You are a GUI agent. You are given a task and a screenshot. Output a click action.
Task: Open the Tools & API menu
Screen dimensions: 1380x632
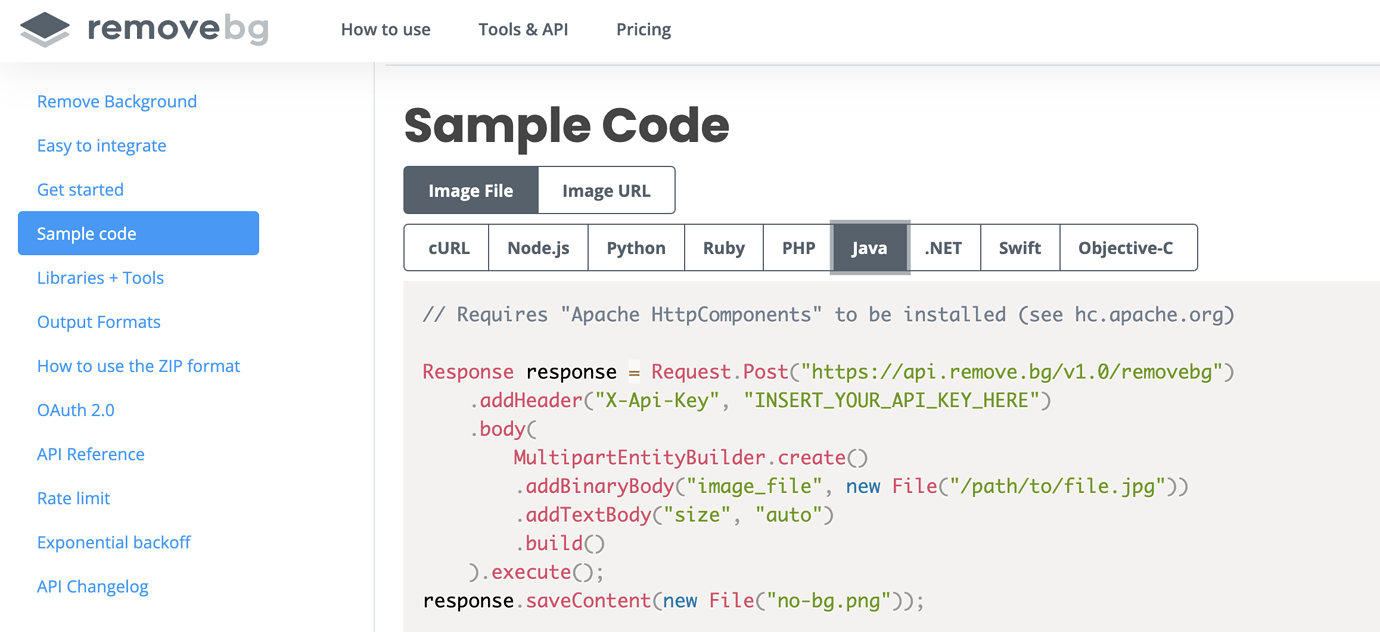(523, 29)
